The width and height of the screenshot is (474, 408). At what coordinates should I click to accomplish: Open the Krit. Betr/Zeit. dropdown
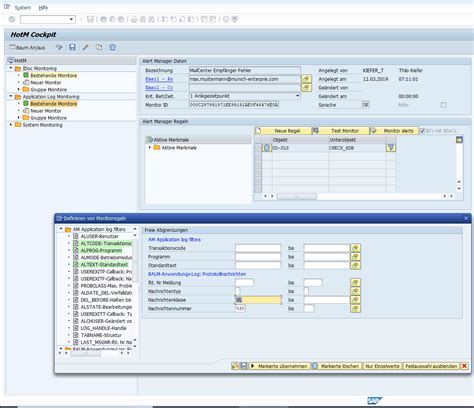click(x=297, y=96)
